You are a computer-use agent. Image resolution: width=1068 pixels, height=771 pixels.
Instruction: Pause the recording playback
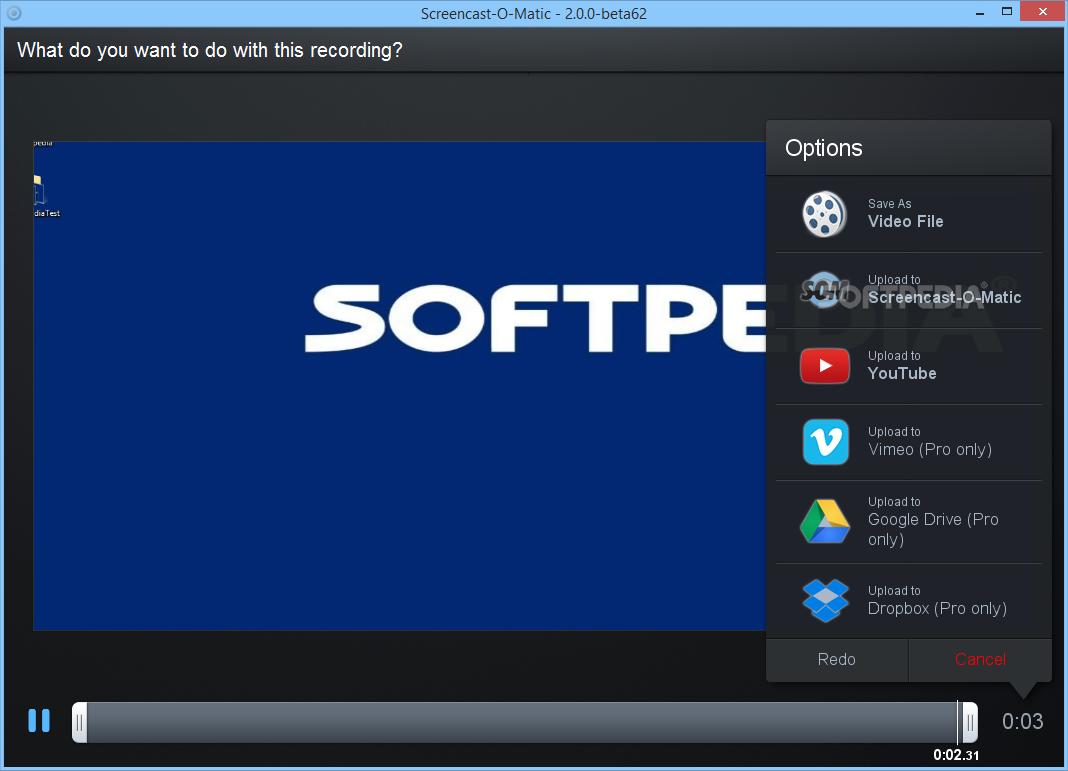pyautogui.click(x=39, y=721)
